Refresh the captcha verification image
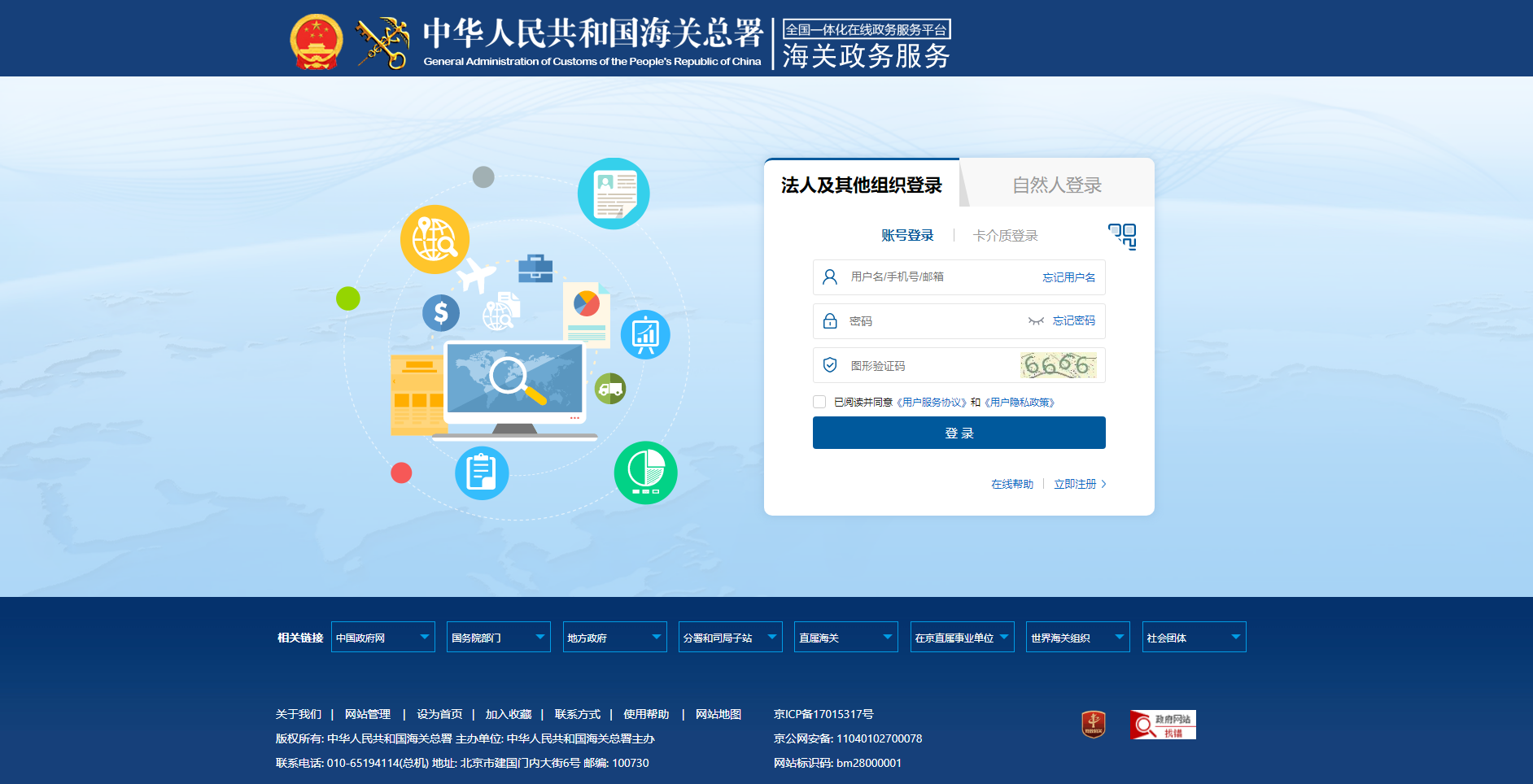Screen dimensions: 1533x784 coord(1058,366)
